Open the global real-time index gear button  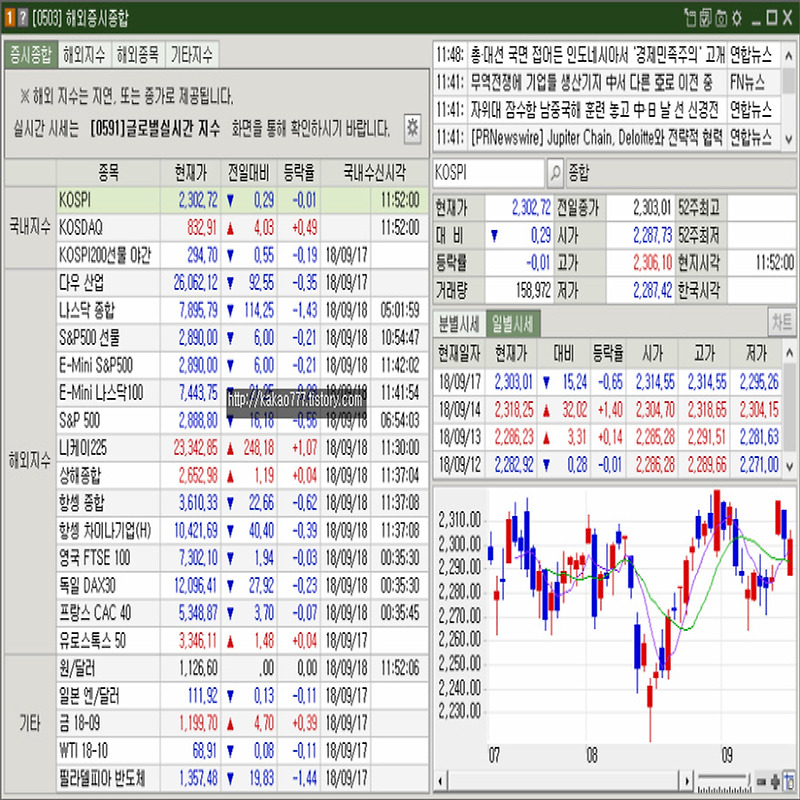[412, 128]
